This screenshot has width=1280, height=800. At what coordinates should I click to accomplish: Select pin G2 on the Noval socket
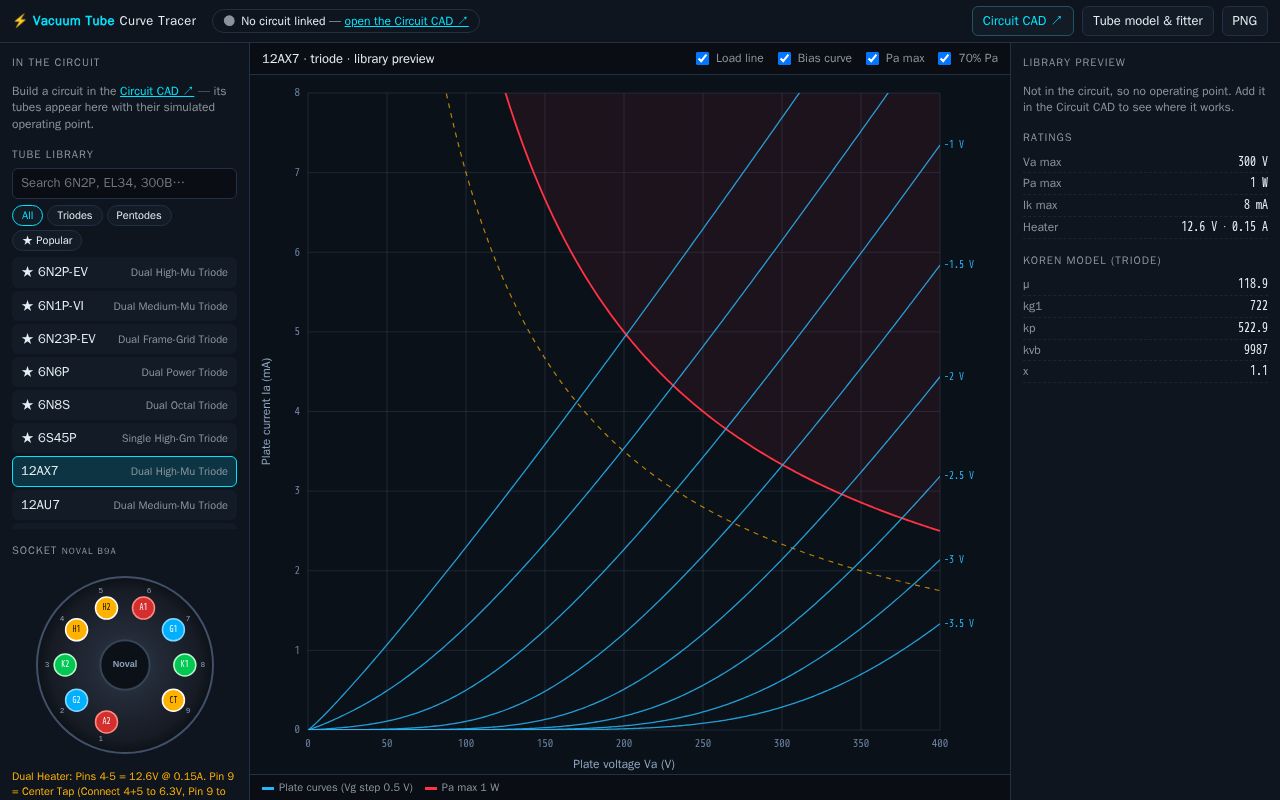coord(76,700)
